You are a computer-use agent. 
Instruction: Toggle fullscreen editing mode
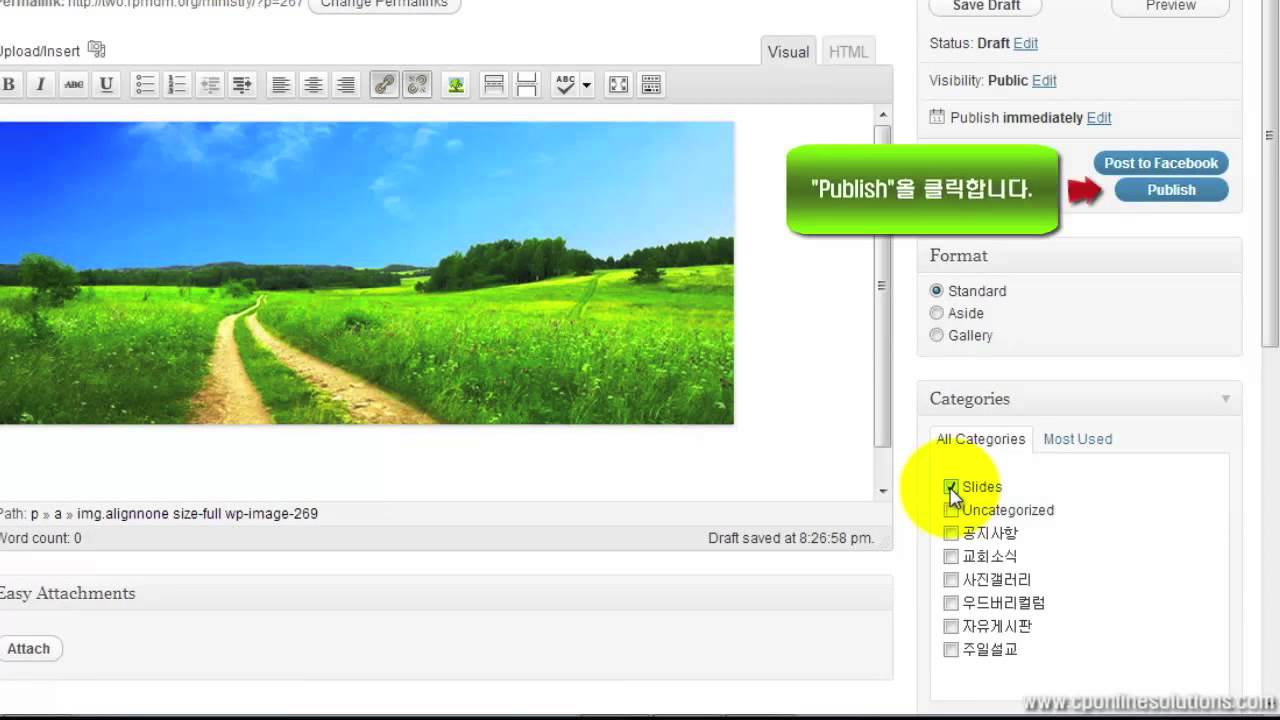coord(619,85)
